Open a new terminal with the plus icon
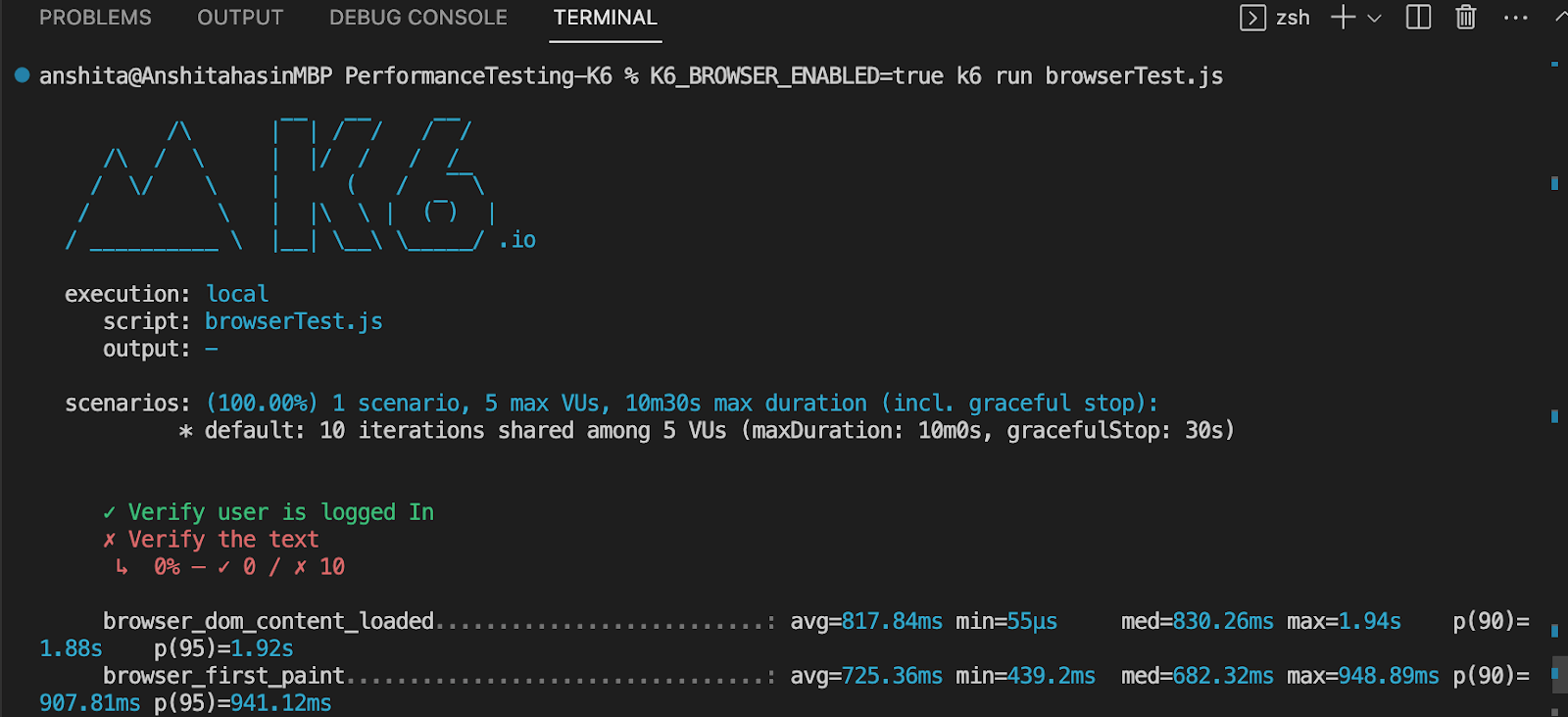The image size is (1568, 717). tap(1341, 17)
